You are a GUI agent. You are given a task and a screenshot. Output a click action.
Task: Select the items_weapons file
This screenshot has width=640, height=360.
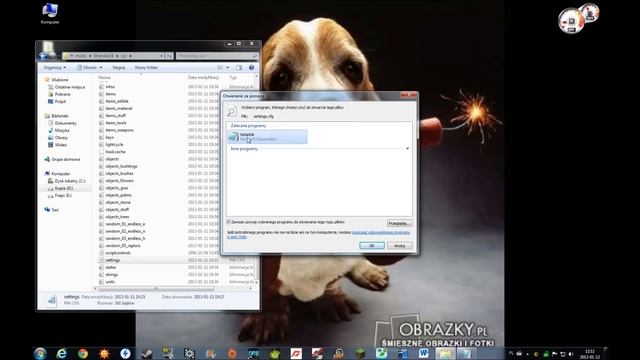point(119,130)
